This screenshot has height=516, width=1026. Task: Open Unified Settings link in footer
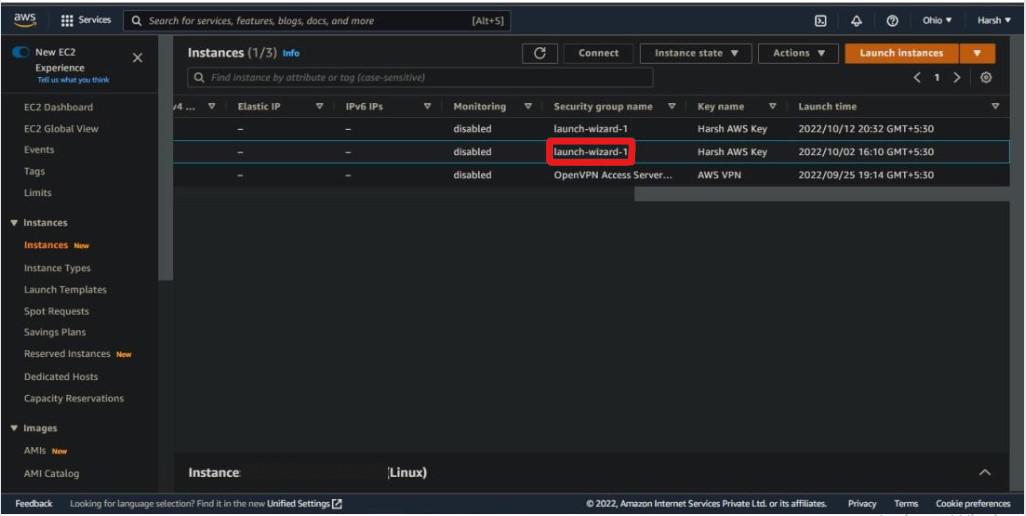[298, 504]
